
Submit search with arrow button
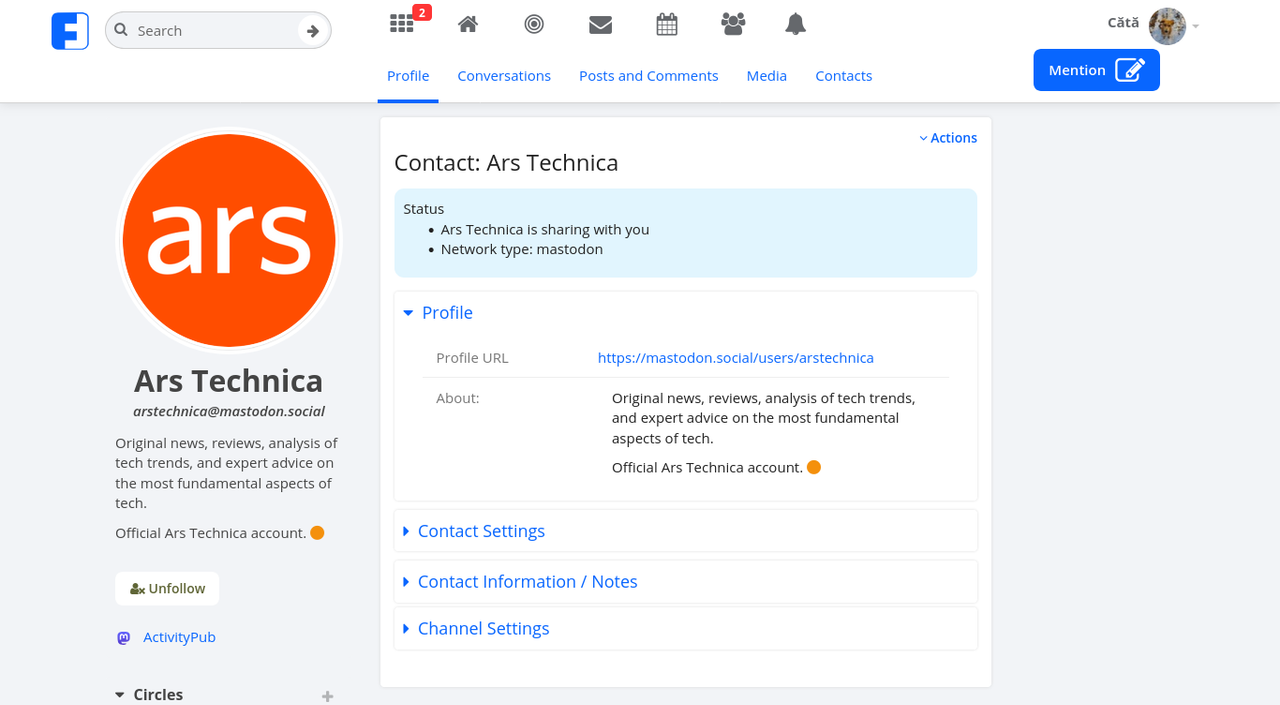(313, 31)
